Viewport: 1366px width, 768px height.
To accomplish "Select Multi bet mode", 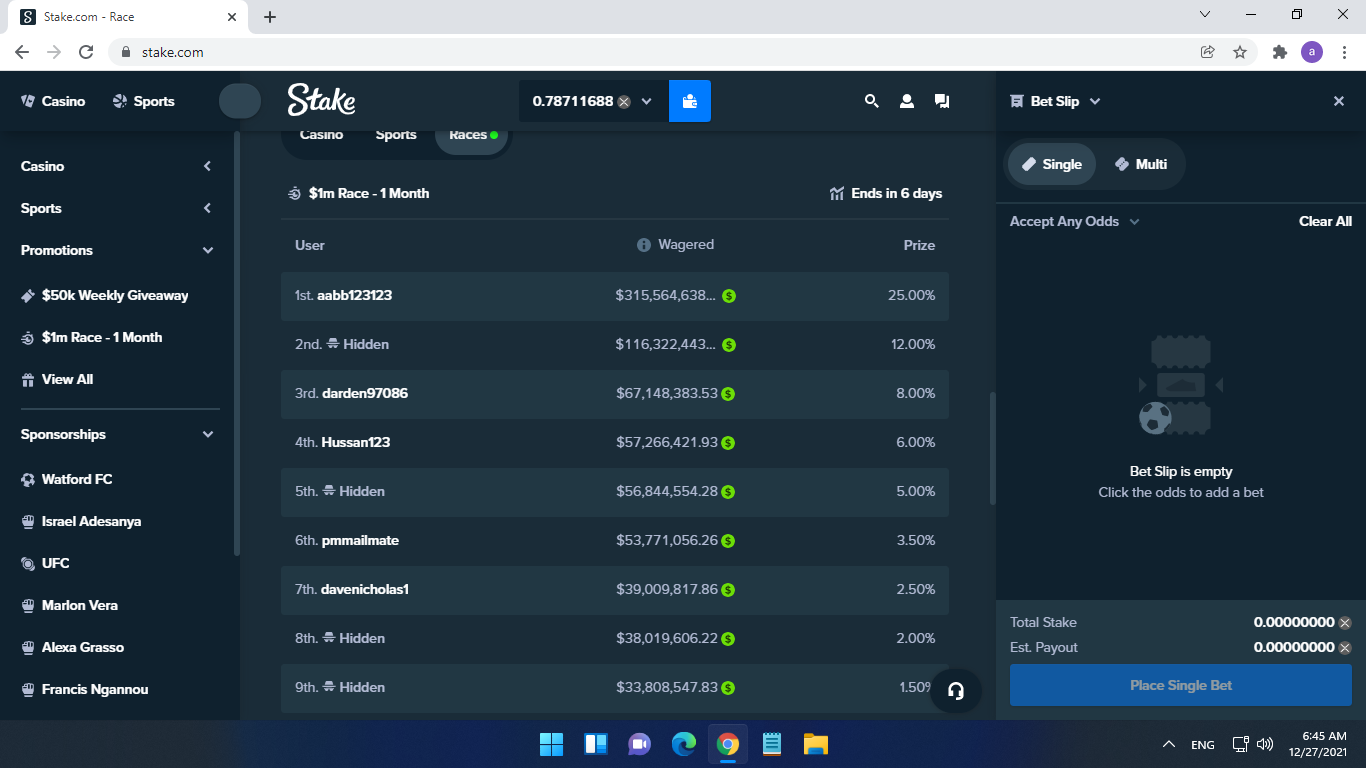I will pos(1141,164).
